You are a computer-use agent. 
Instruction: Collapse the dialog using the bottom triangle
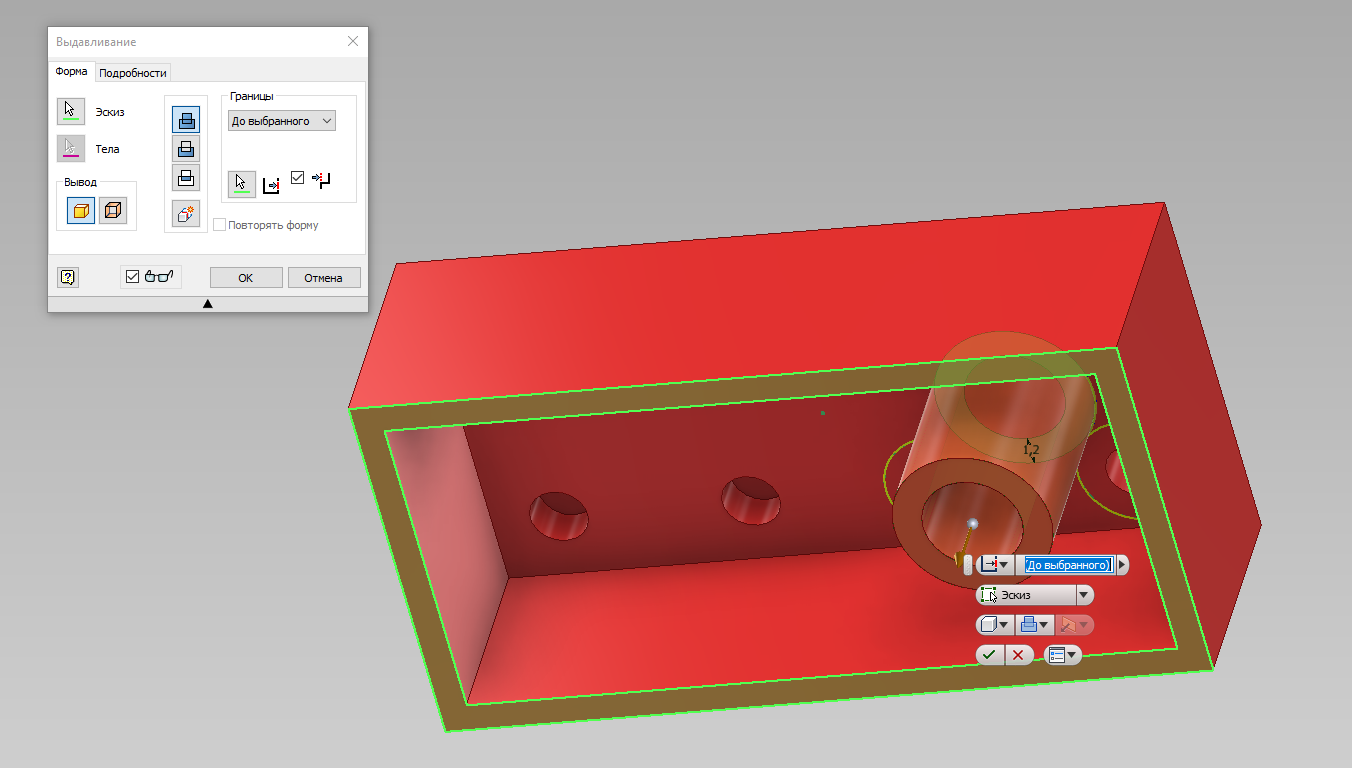coord(208,304)
